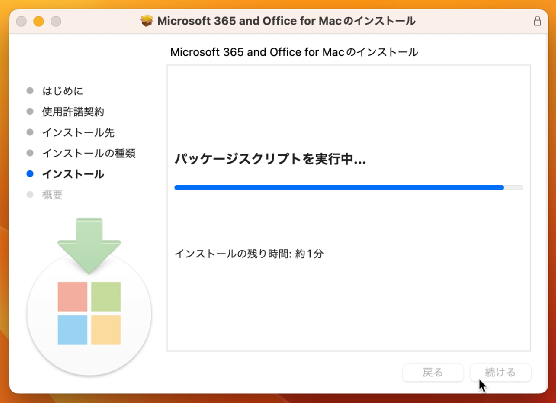Click the blue bullet beside インストール step

click(30, 174)
